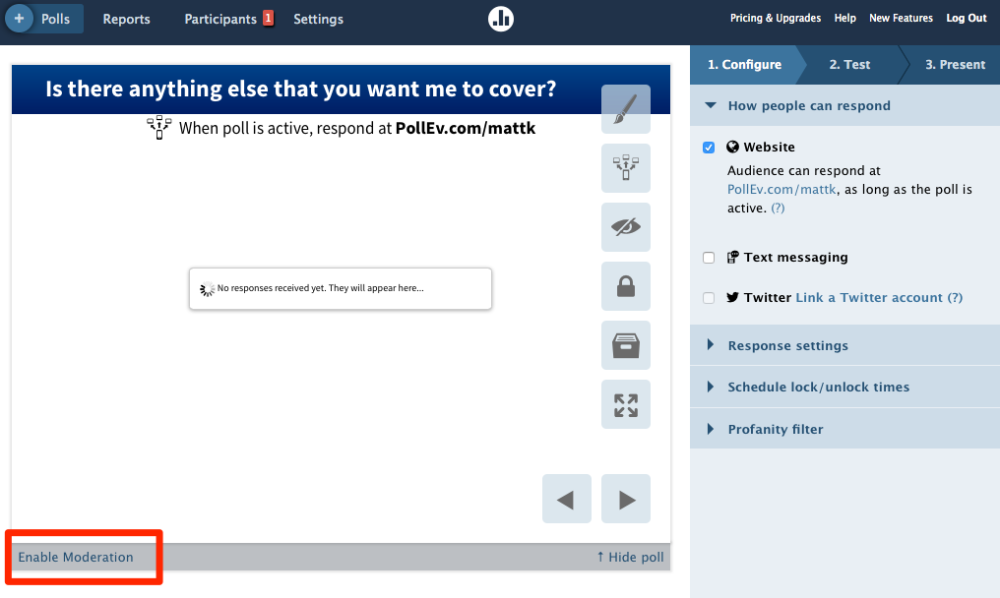Click the Website globe icon
Viewport: 1000px width, 598px height.
point(733,147)
